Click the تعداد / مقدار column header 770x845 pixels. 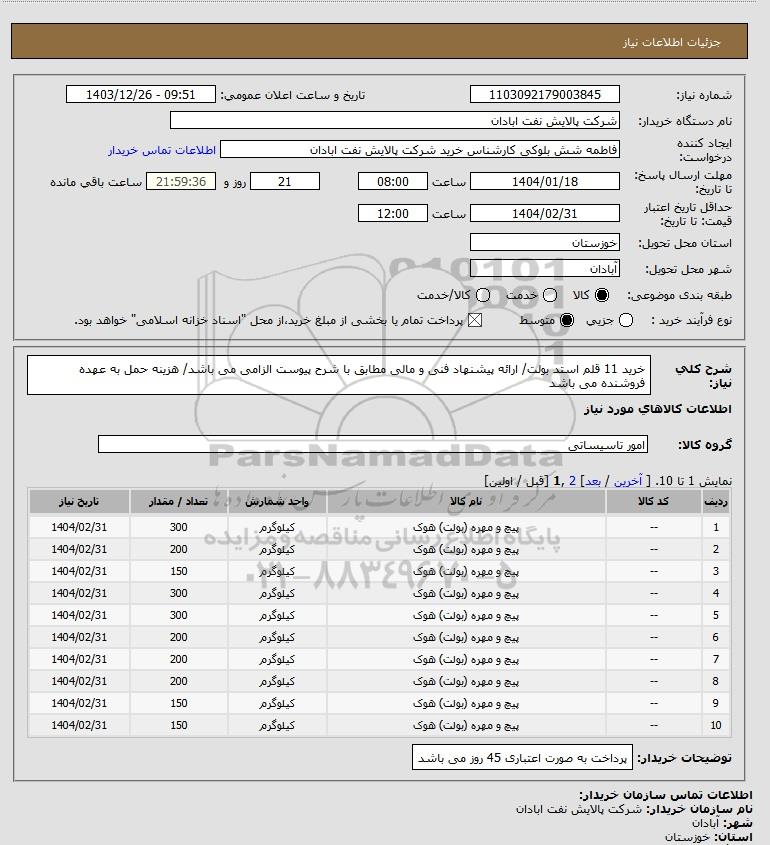[x=178, y=502]
